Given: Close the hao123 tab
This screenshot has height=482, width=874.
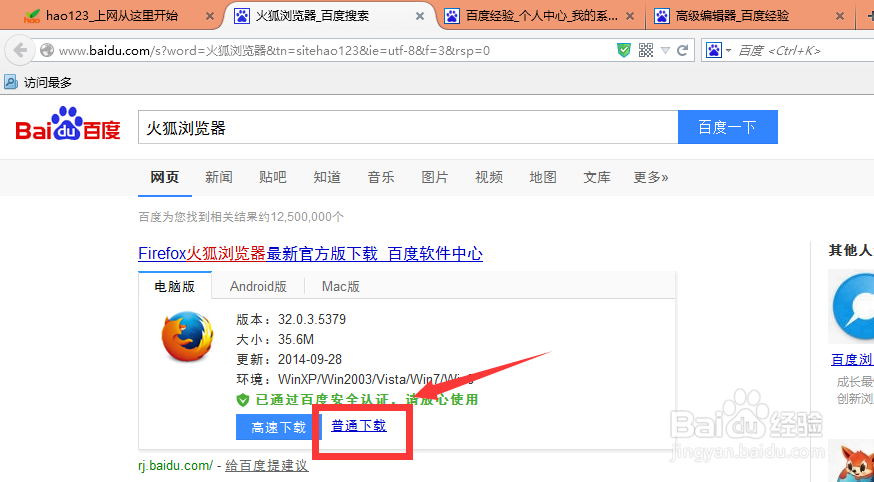Looking at the screenshot, I should pos(210,16).
